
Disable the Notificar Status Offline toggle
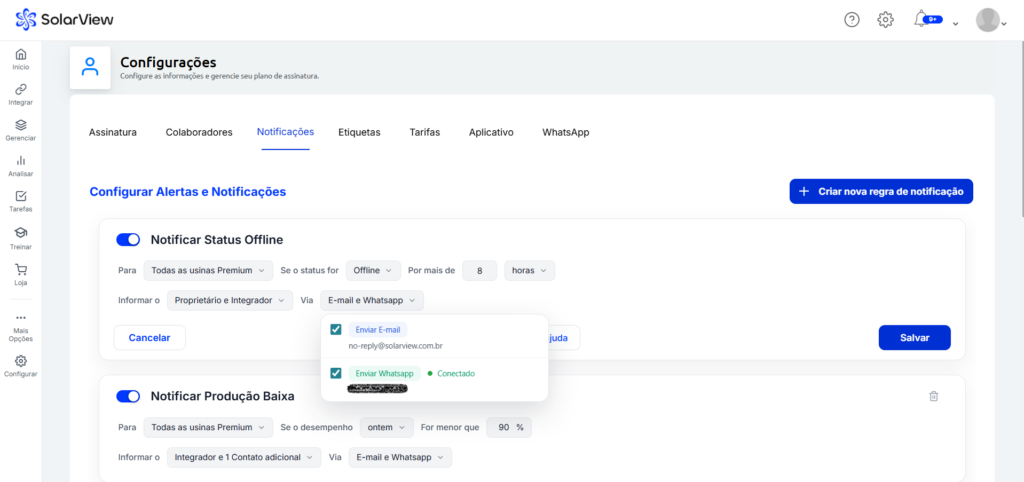(128, 240)
